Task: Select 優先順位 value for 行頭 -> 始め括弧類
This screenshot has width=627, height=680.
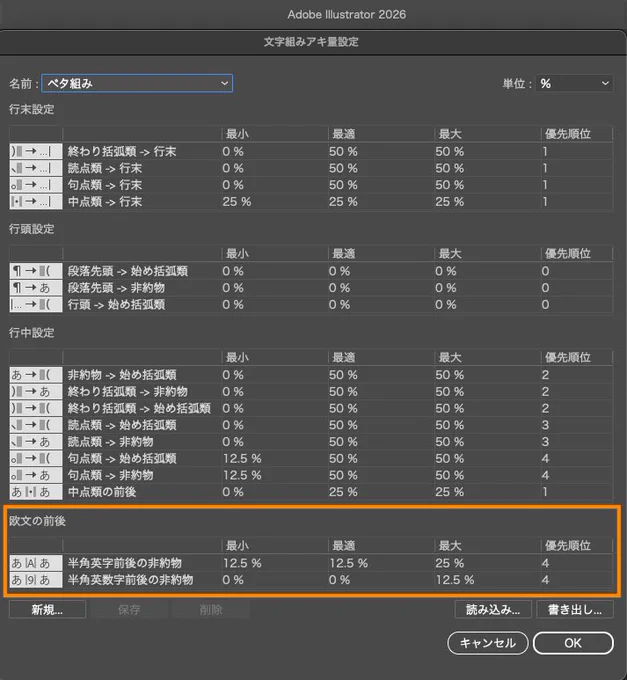Action: (545, 305)
